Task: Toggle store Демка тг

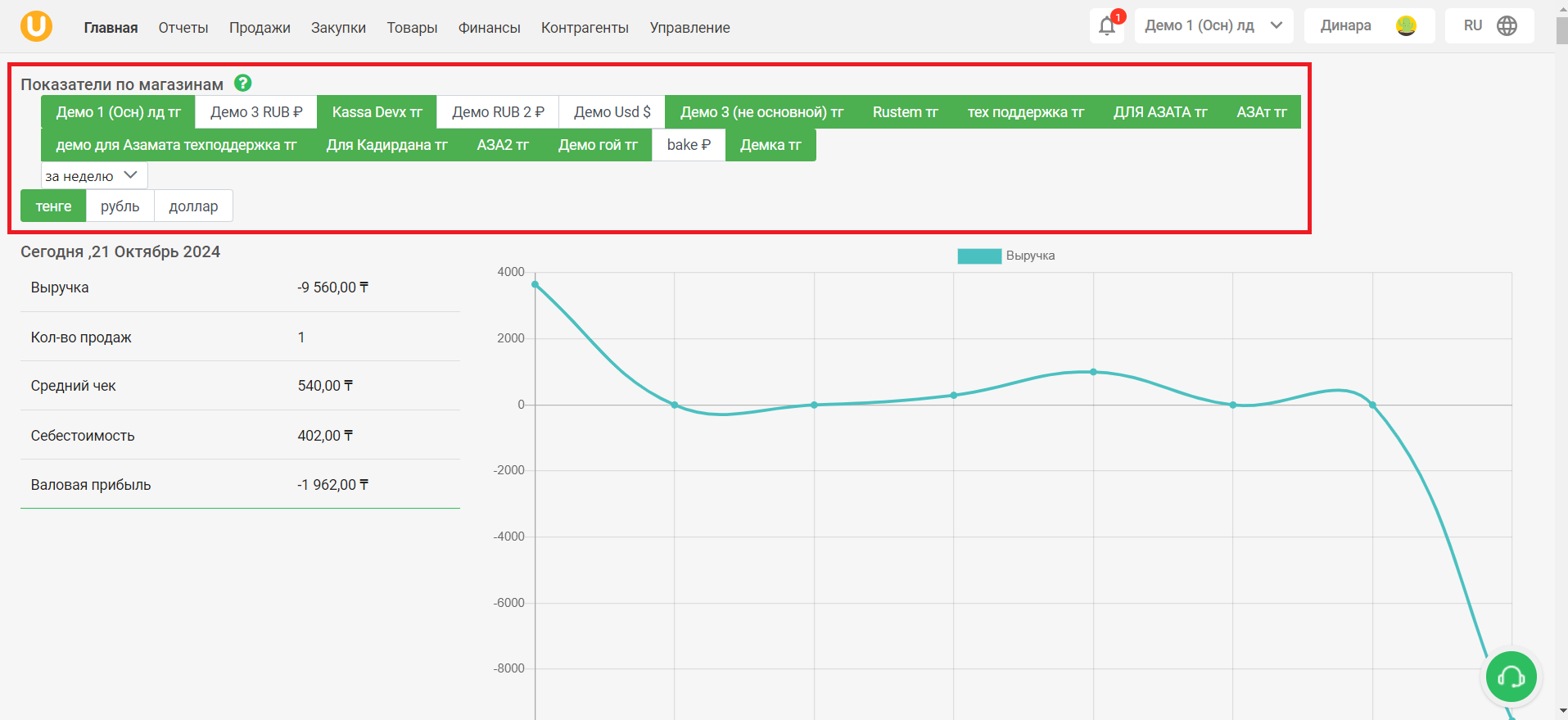Action: pos(770,145)
